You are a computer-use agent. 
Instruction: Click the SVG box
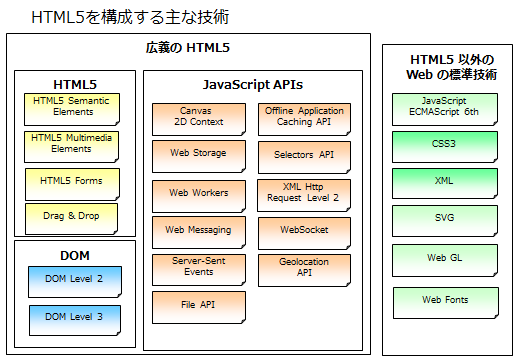tap(445, 221)
